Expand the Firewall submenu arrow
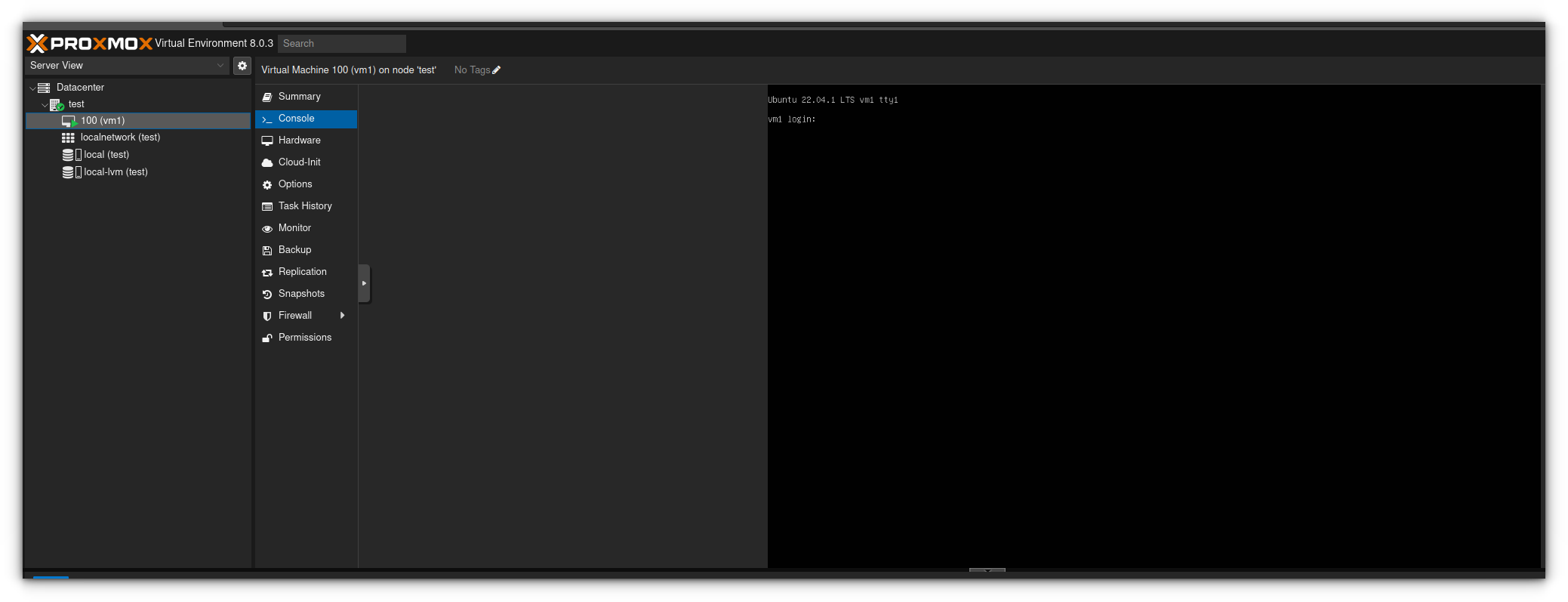The height and width of the screenshot is (602, 1568). click(x=342, y=316)
